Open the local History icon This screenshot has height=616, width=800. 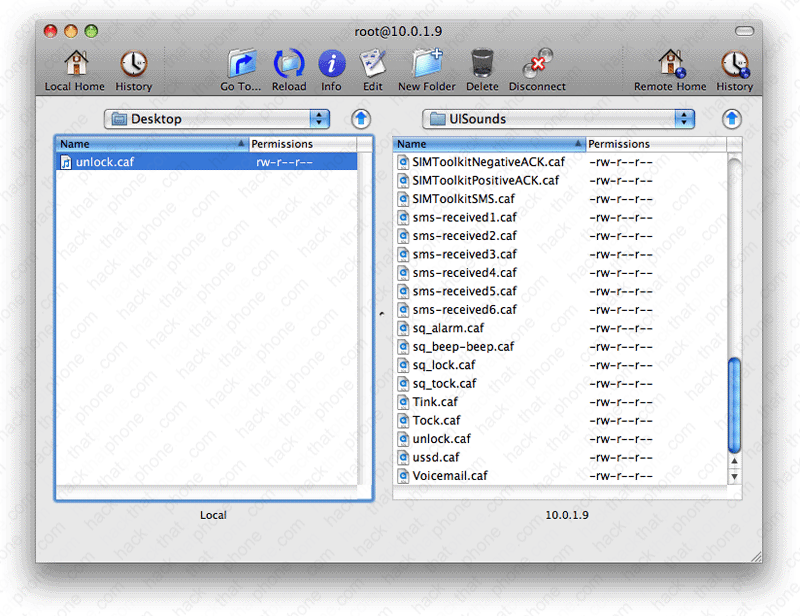(x=133, y=65)
